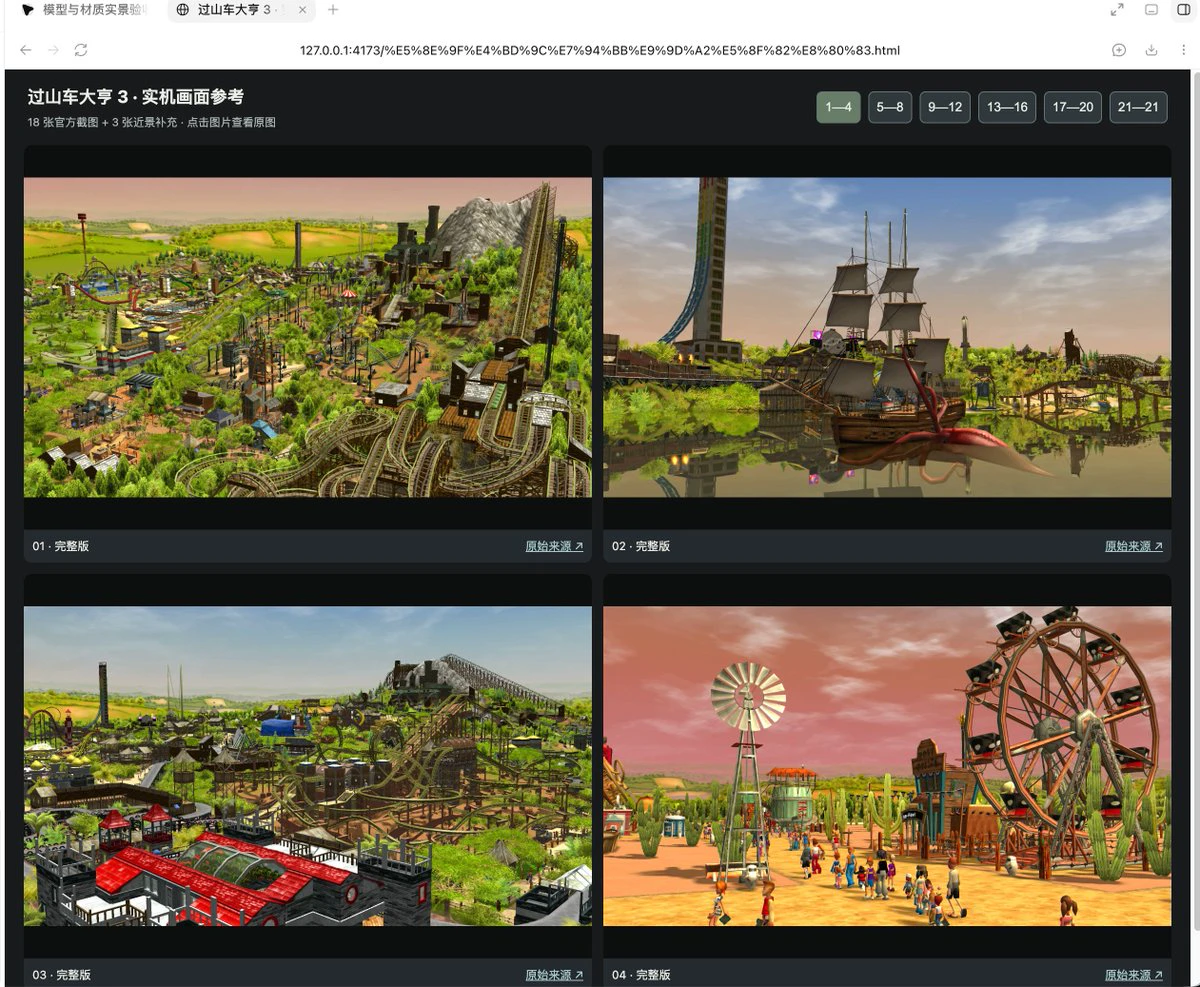Viewport: 1200px width, 987px height.
Task: Open 原始来源 link for image 04
Action: point(1134,975)
